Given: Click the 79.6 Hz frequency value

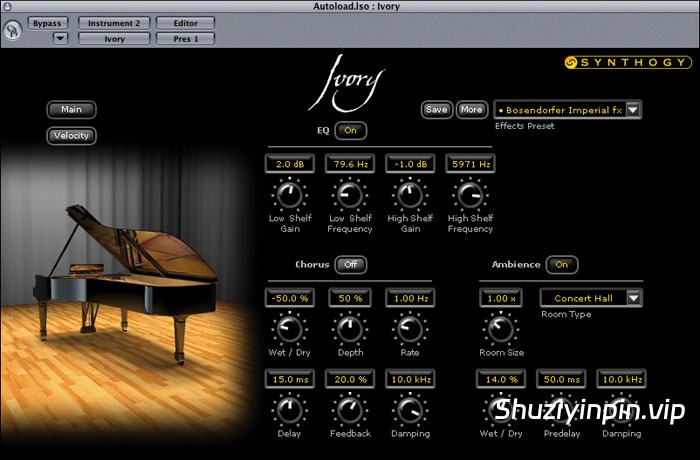Looking at the screenshot, I should pyautogui.click(x=350, y=164).
